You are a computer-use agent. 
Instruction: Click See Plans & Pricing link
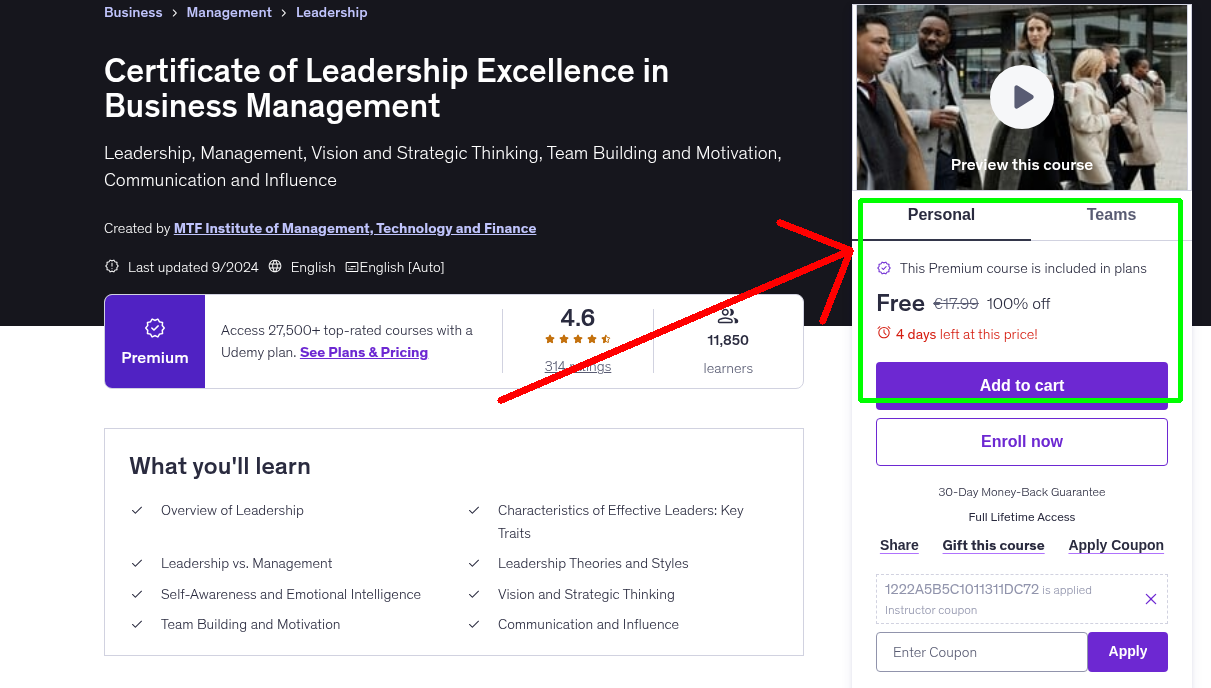click(363, 352)
